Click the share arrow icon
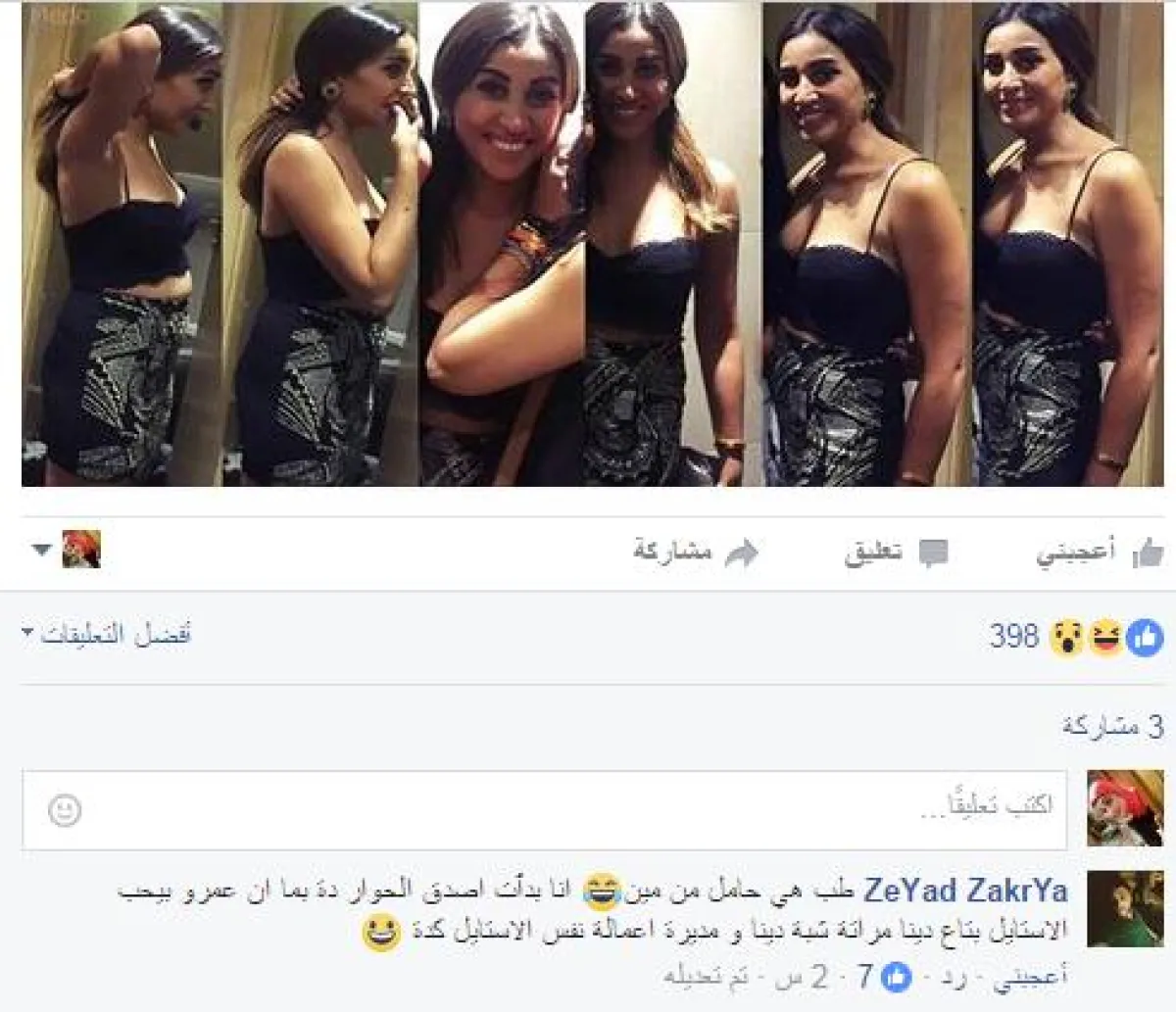This screenshot has width=1176, height=1012. click(742, 554)
